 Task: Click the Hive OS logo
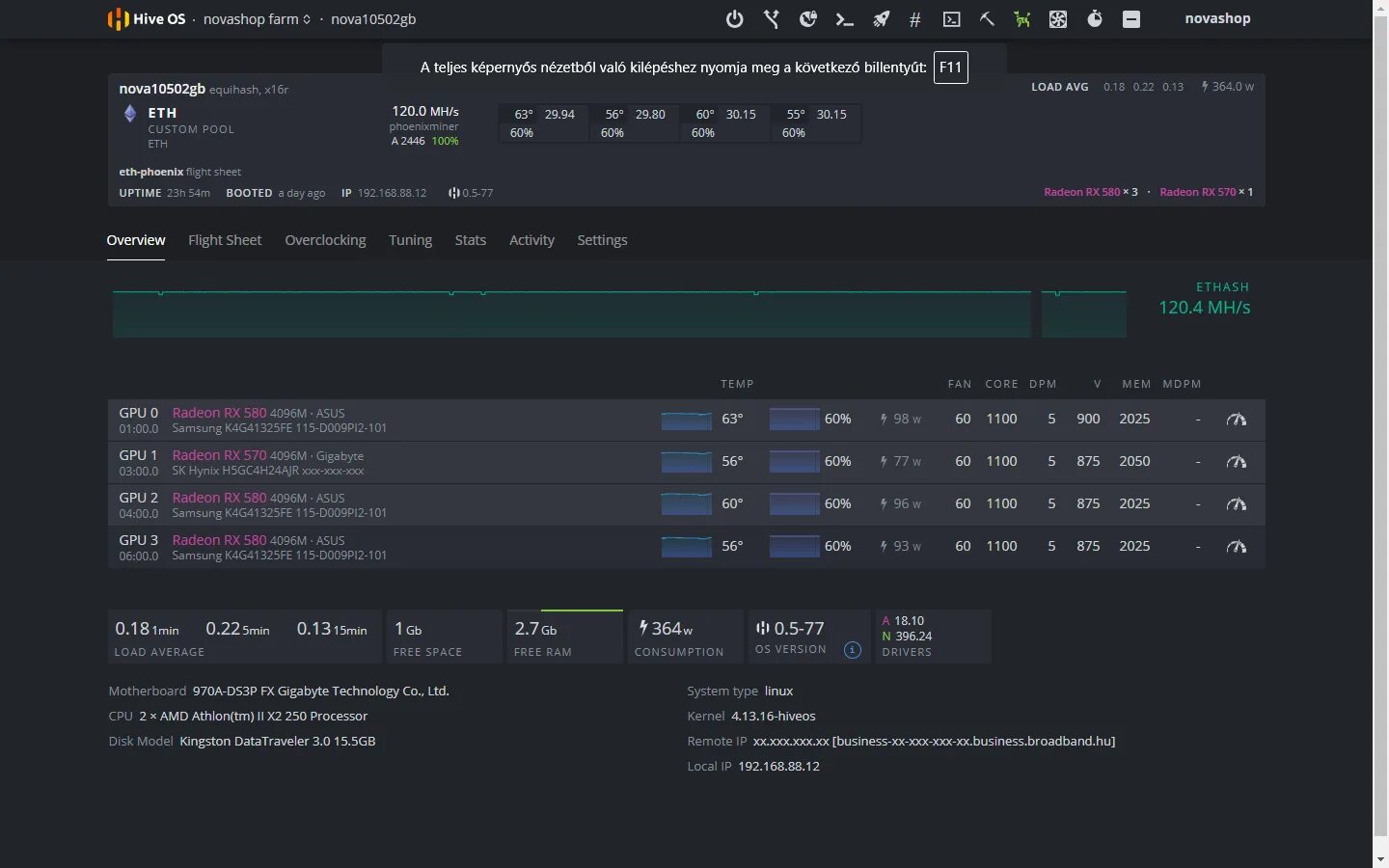point(147,18)
